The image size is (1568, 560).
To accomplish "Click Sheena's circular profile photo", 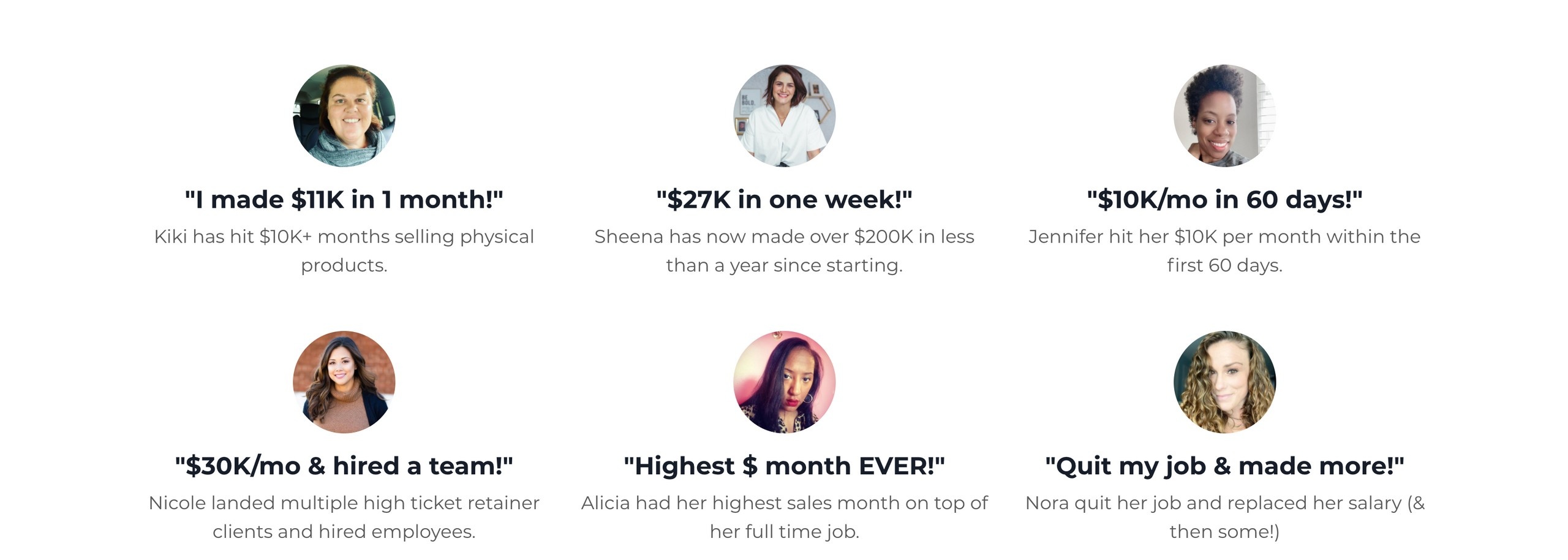I will (784, 116).
